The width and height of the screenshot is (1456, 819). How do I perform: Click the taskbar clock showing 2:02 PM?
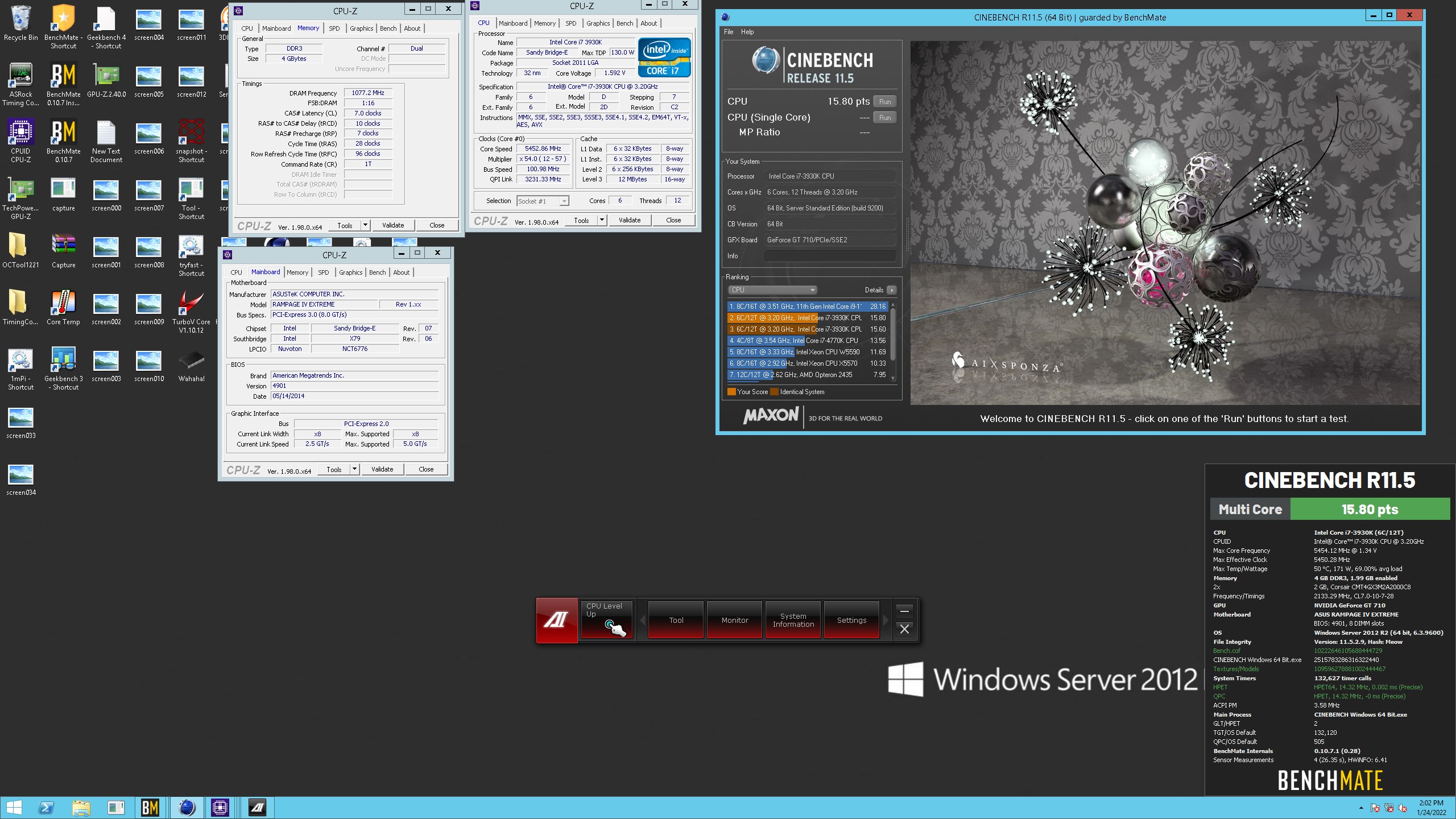1431,808
